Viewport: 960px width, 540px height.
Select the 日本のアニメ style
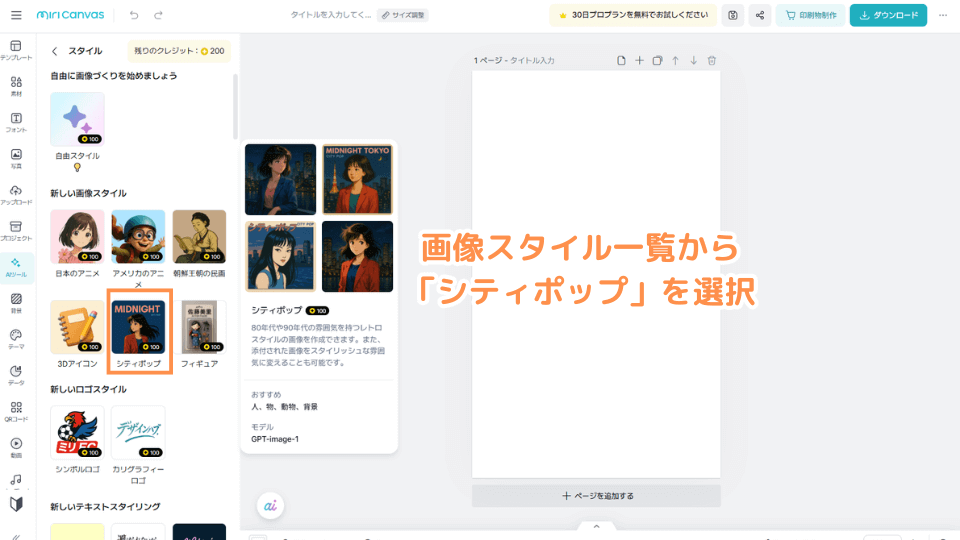[77, 237]
